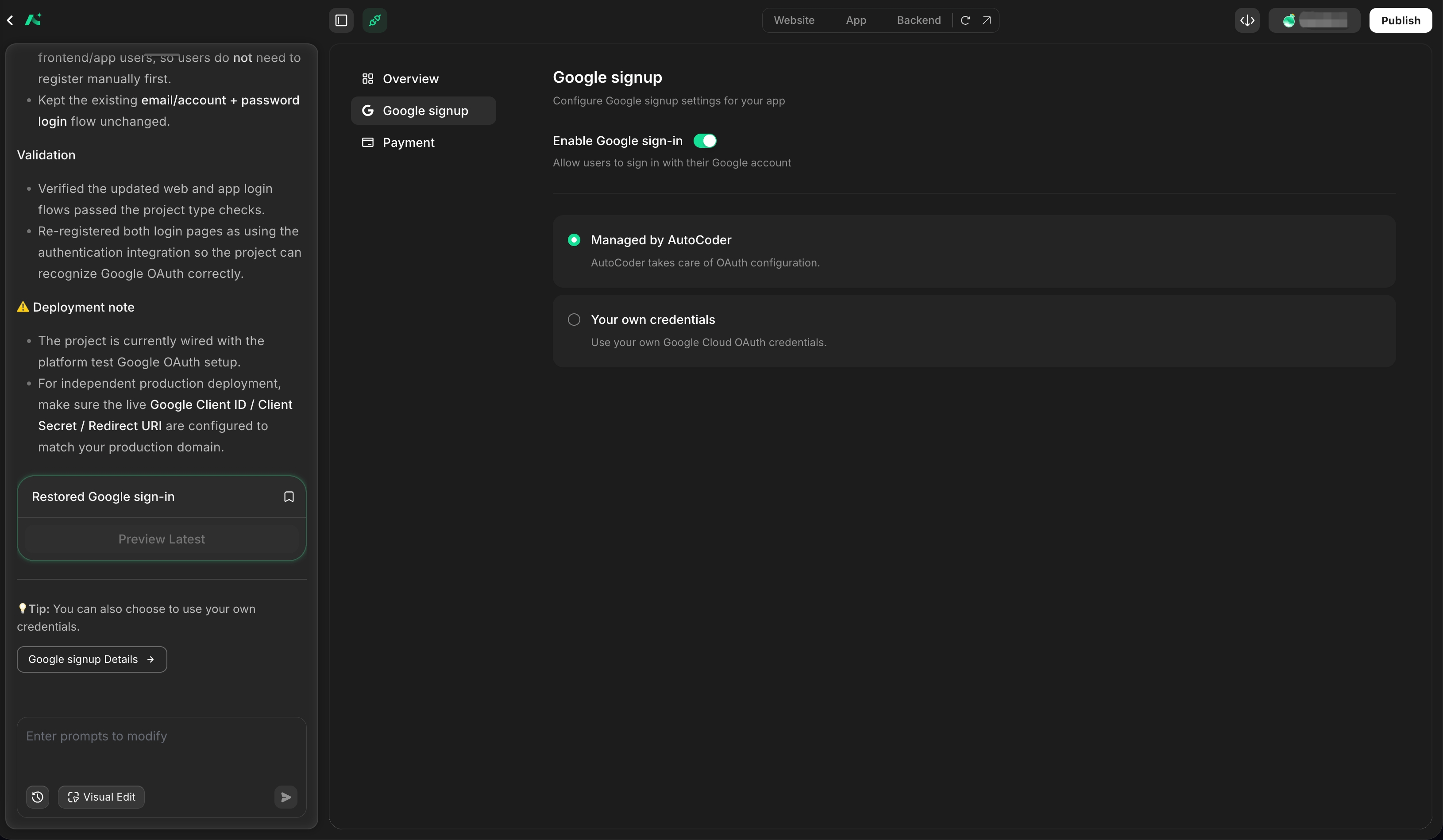
Task: Click 'Allow users to sign in' description
Action: pyautogui.click(x=671, y=162)
